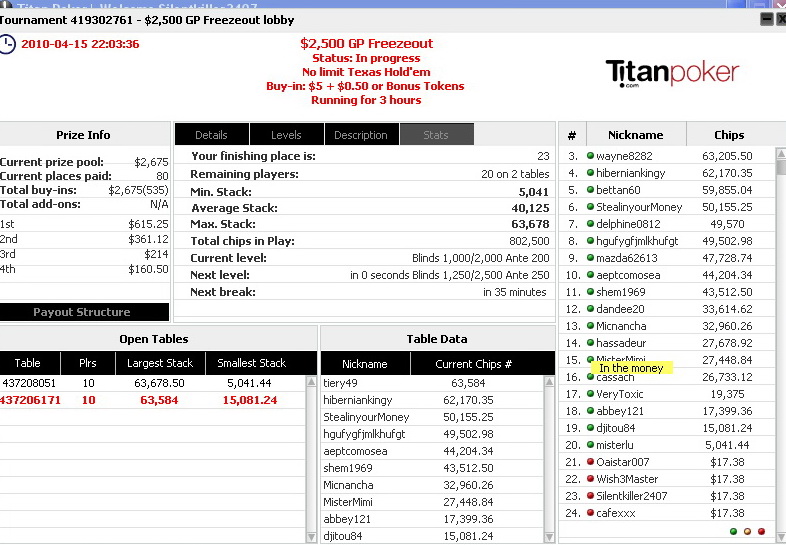Click the orange legend dot below player list

(x=747, y=531)
